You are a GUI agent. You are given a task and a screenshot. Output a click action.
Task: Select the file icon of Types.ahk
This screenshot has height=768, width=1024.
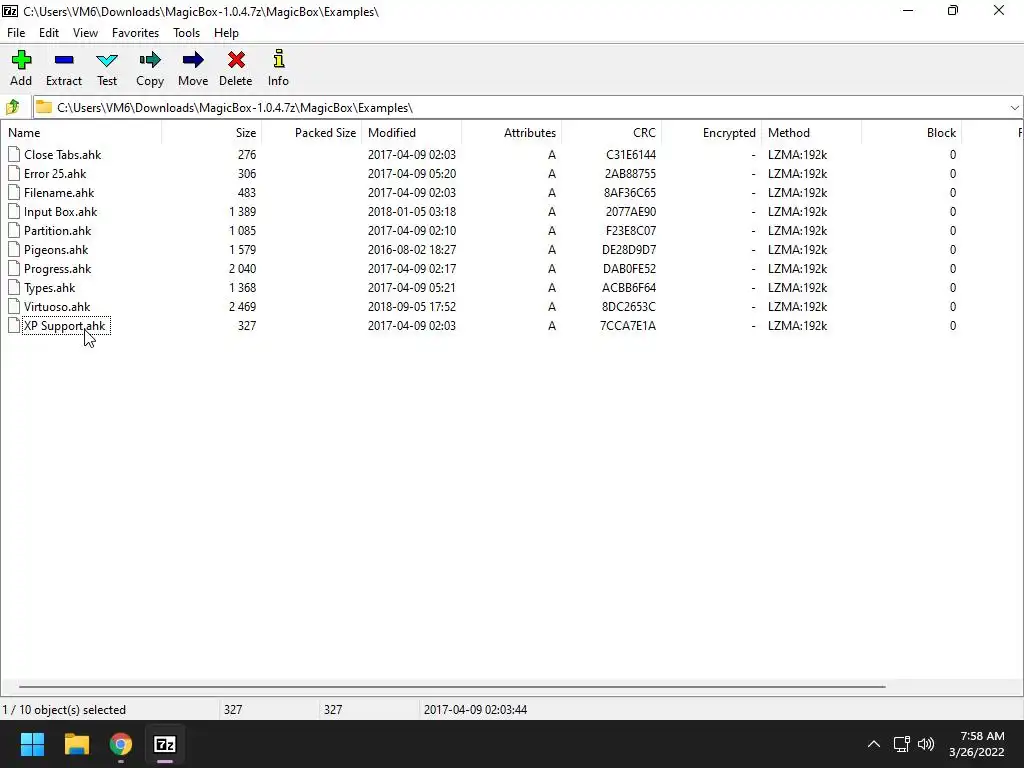14,287
